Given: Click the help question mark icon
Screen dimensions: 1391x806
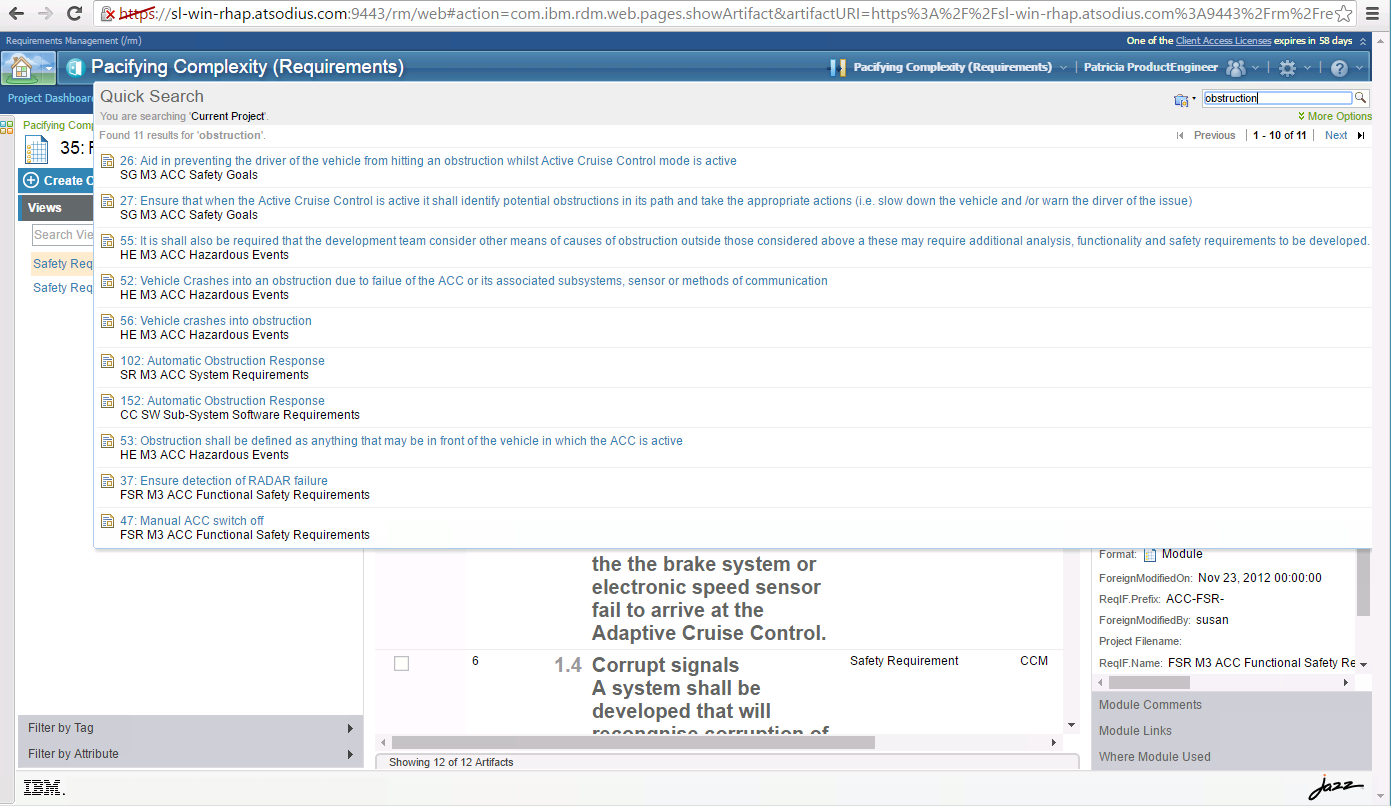Looking at the screenshot, I should 1340,68.
